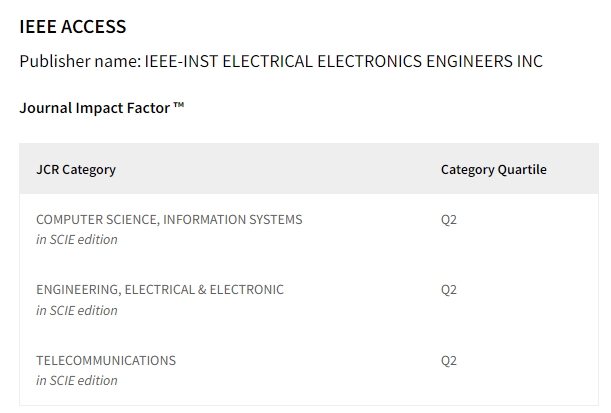This screenshot has height=413, width=611.
Task: Click the Journal Impact Factor heading
Action: 102,108
